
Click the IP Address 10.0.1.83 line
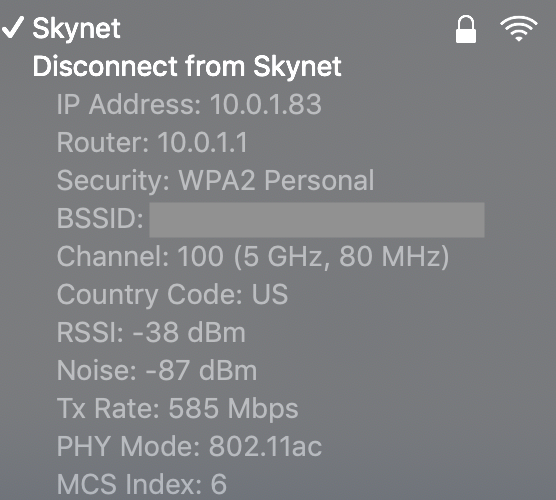[x=189, y=104]
